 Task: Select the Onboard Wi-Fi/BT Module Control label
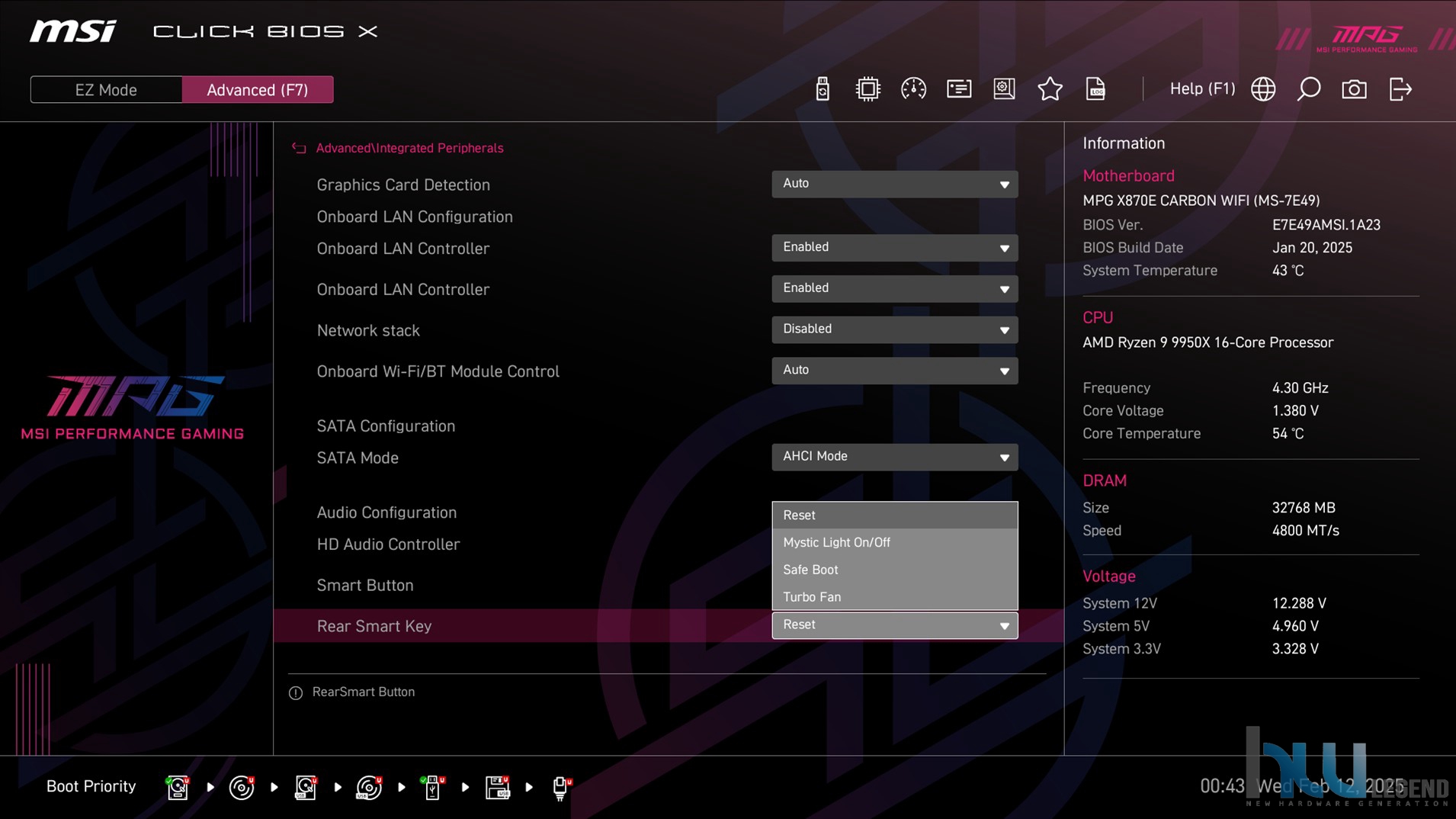(438, 371)
